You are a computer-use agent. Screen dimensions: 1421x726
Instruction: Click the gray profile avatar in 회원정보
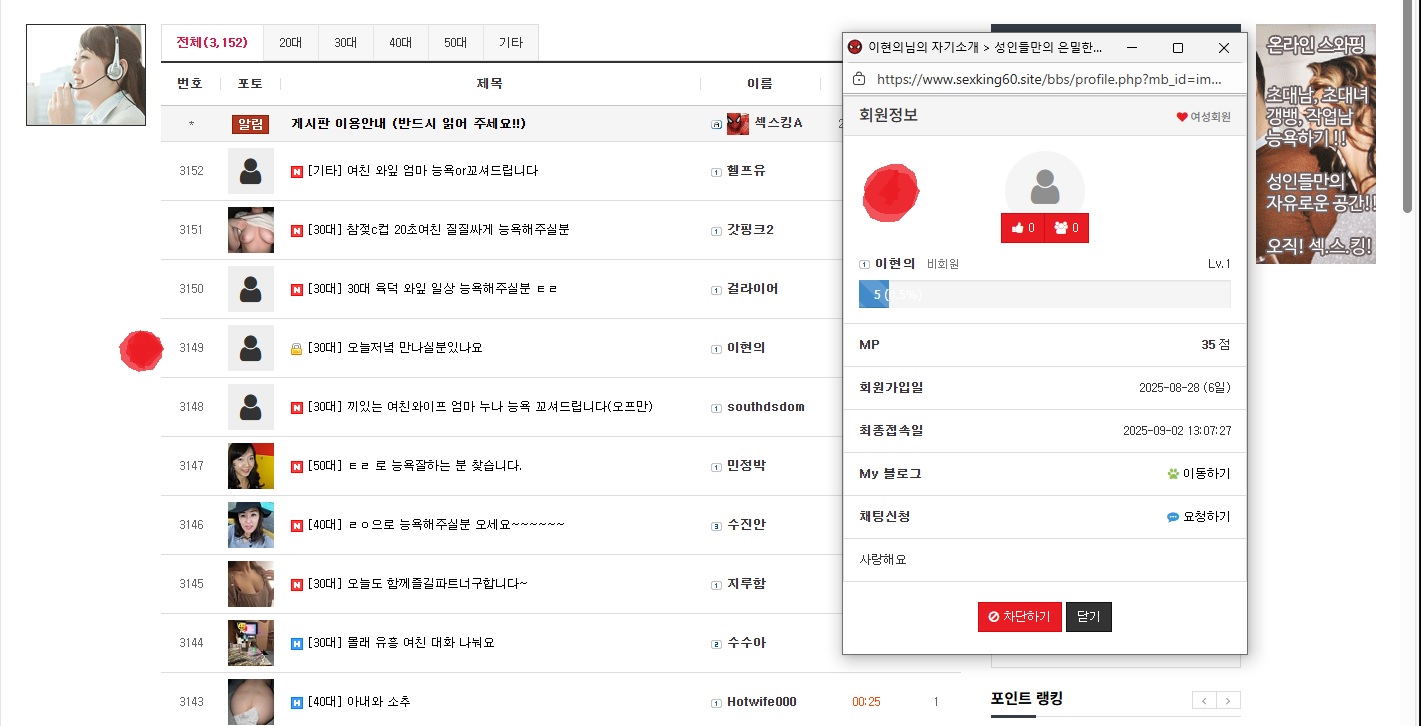(1044, 186)
